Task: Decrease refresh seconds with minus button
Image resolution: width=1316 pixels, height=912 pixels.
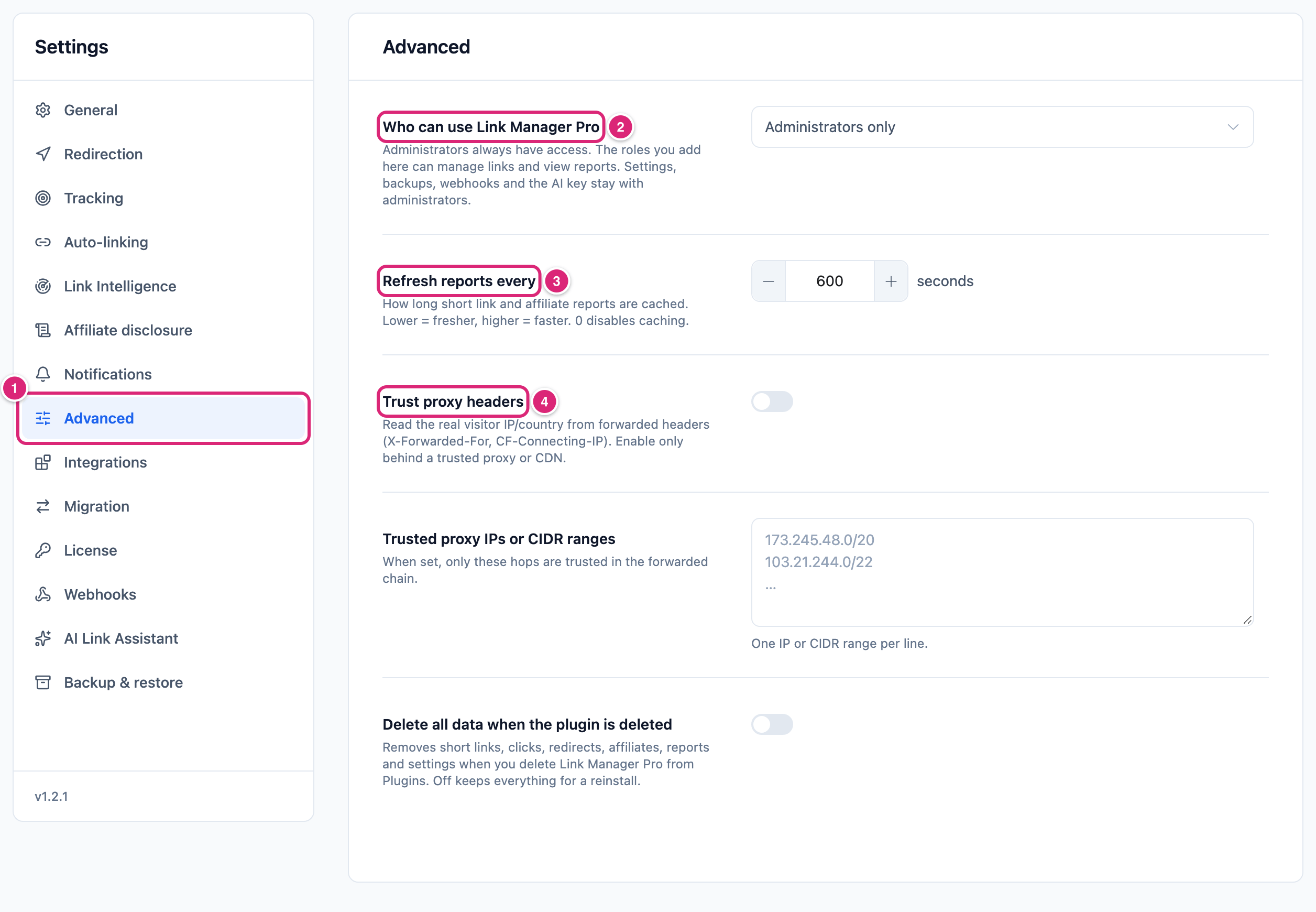Action: pos(768,280)
